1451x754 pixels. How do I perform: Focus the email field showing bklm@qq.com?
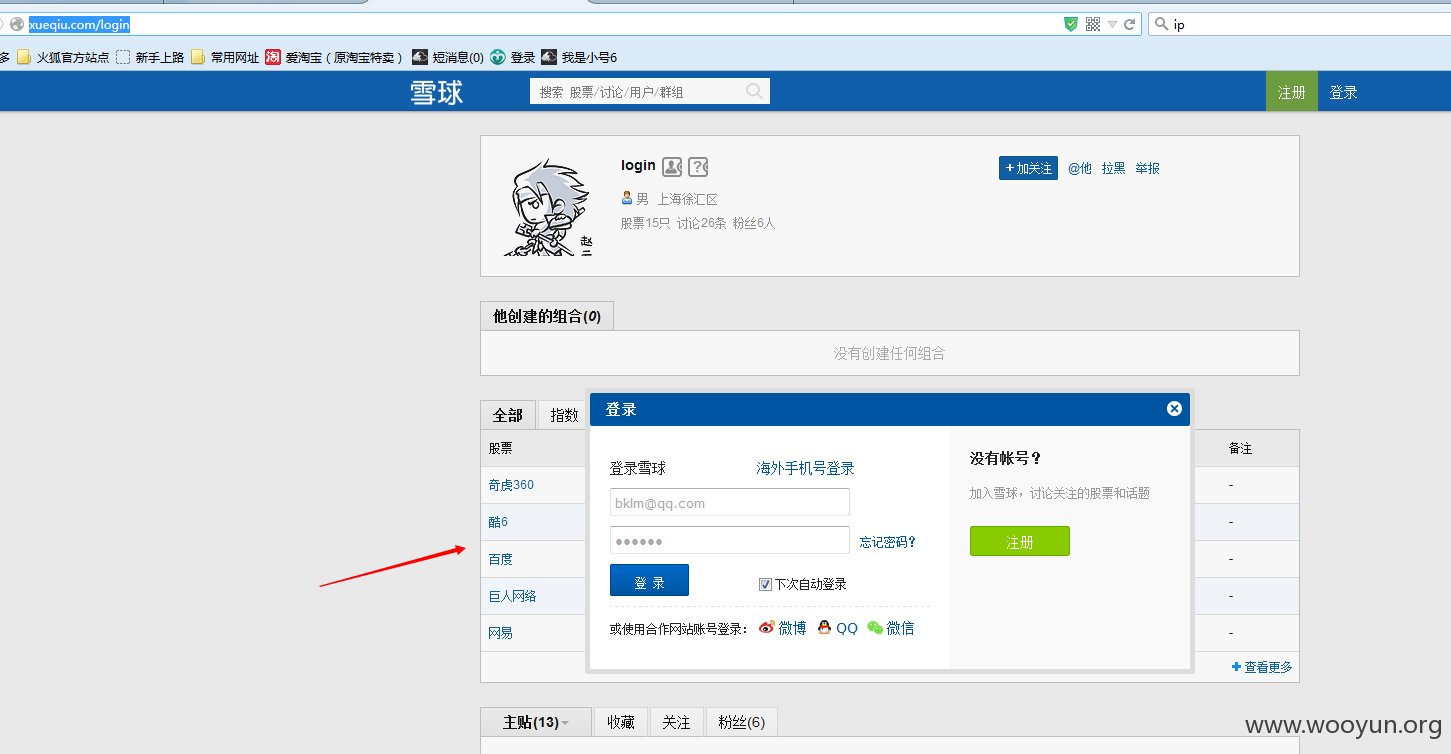(x=730, y=502)
